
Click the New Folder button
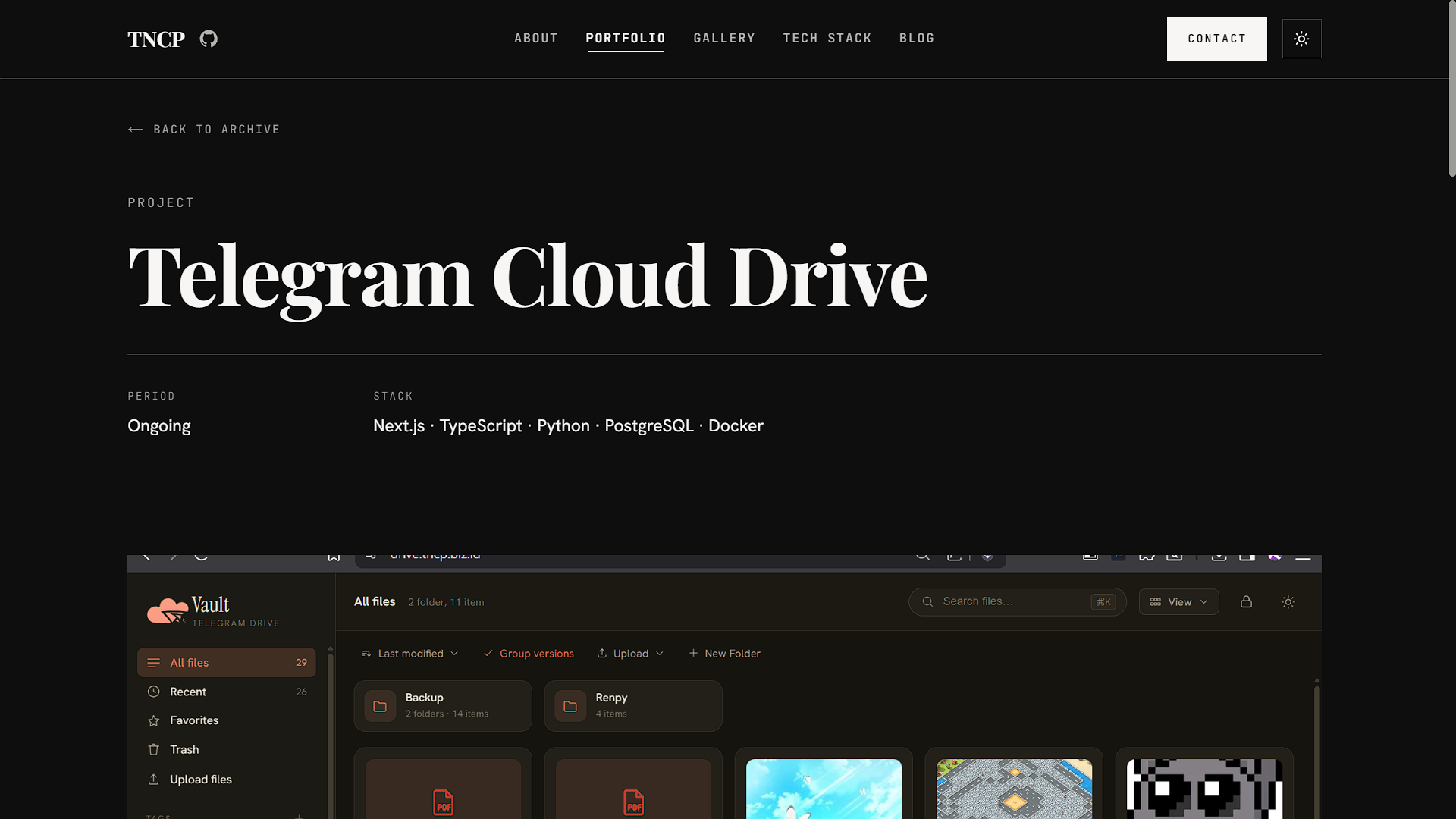pos(724,654)
